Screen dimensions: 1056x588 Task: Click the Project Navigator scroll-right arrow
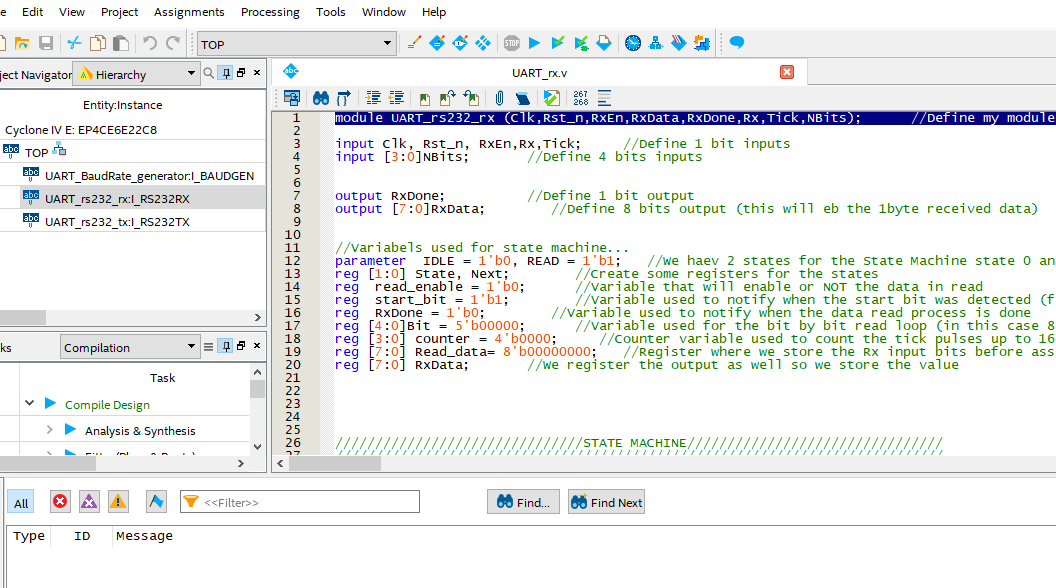tap(257, 317)
